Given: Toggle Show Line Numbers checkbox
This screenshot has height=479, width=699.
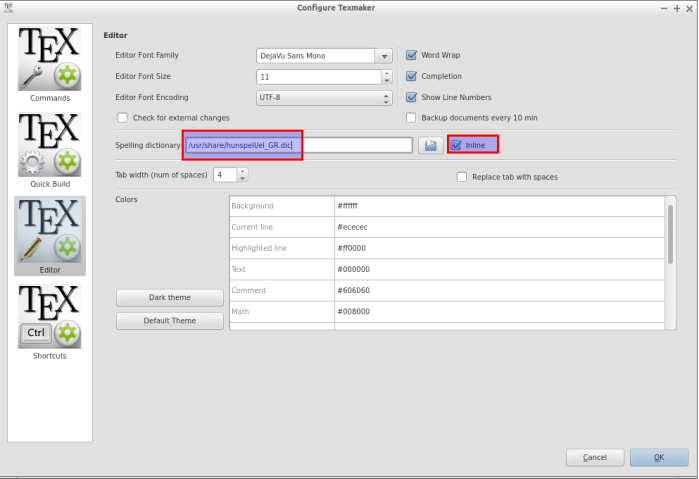Looking at the screenshot, I should tap(412, 97).
